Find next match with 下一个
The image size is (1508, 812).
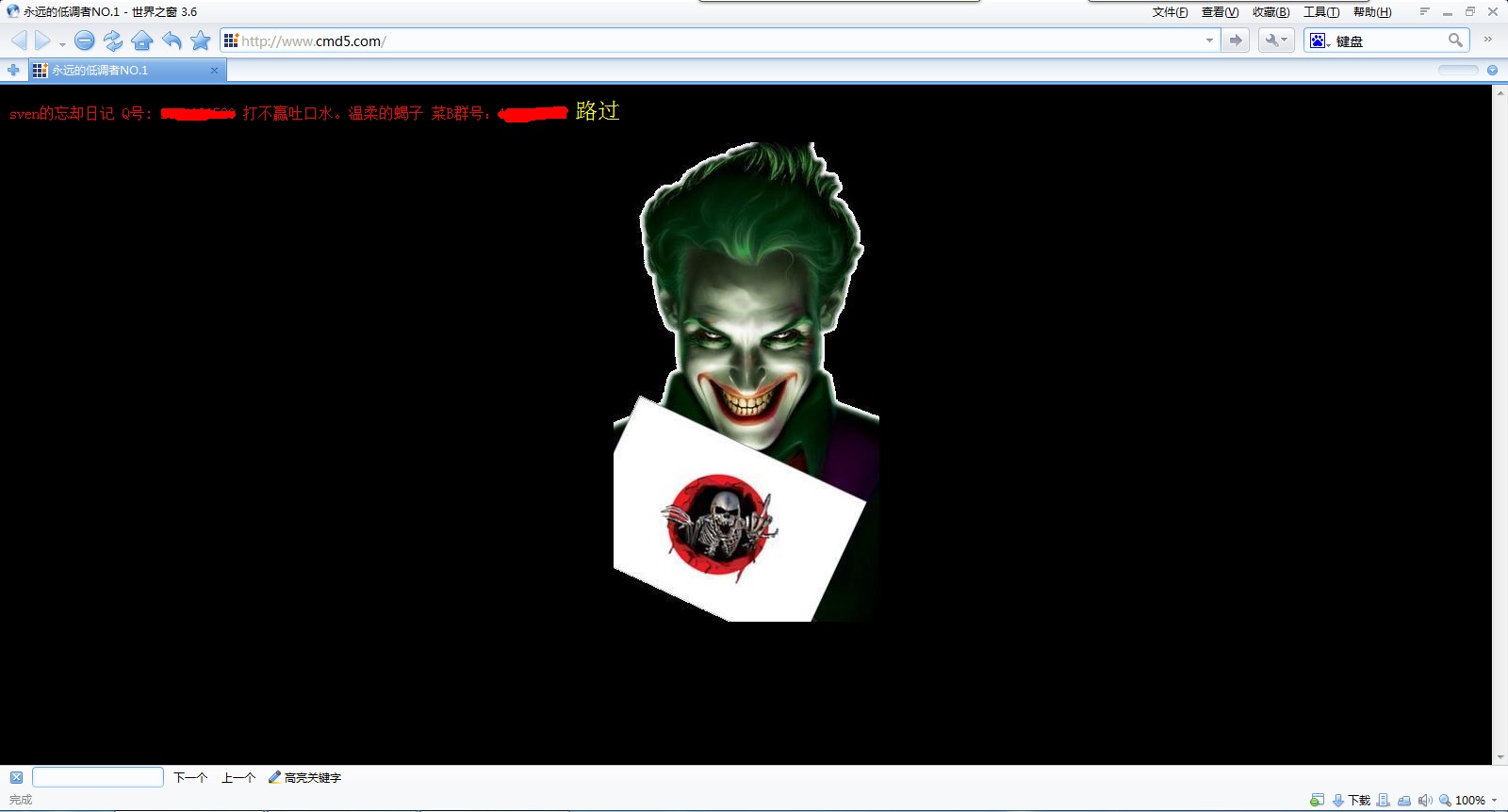pyautogui.click(x=190, y=777)
